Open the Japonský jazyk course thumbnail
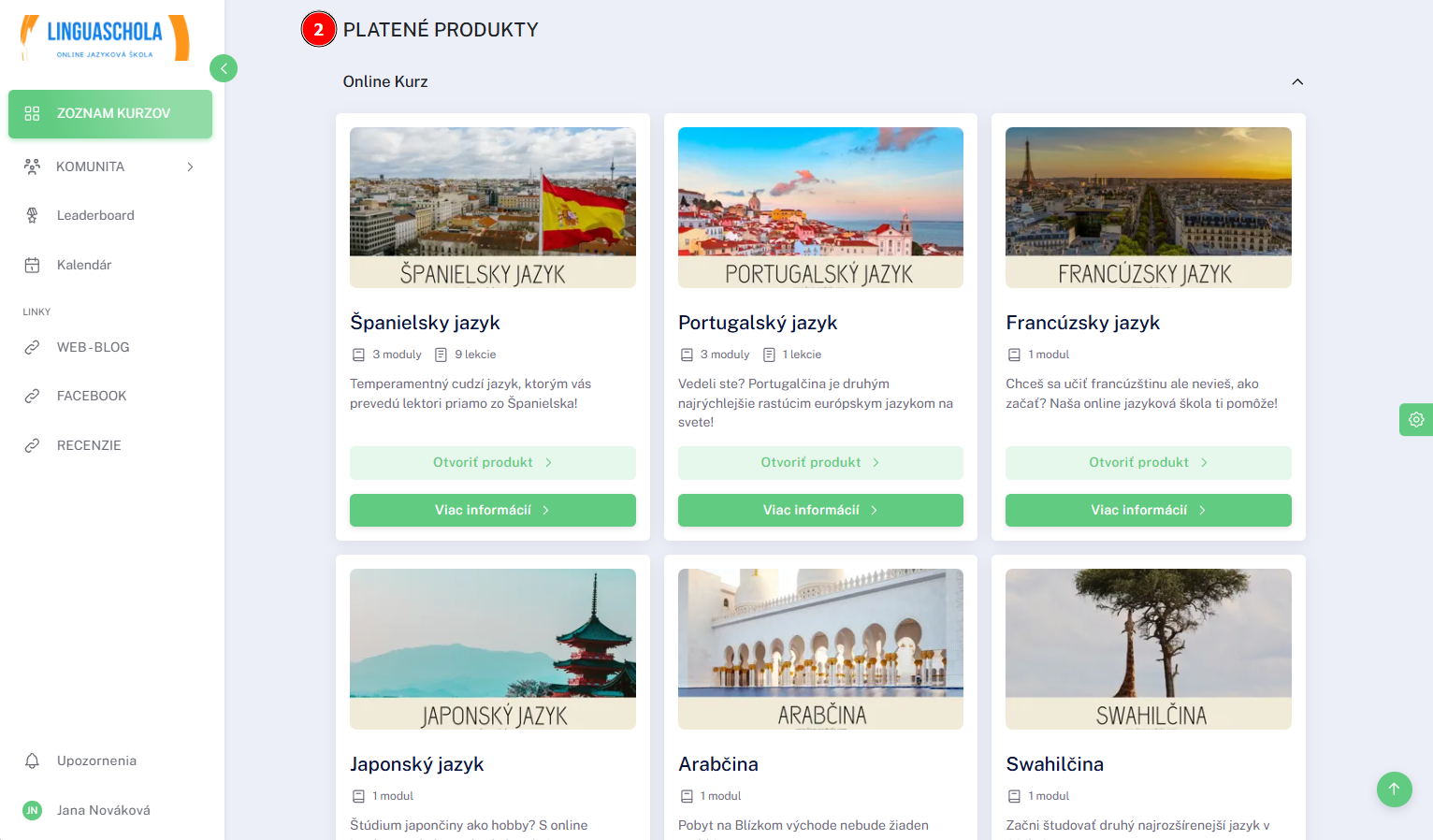This screenshot has height=840, width=1433. [493, 649]
